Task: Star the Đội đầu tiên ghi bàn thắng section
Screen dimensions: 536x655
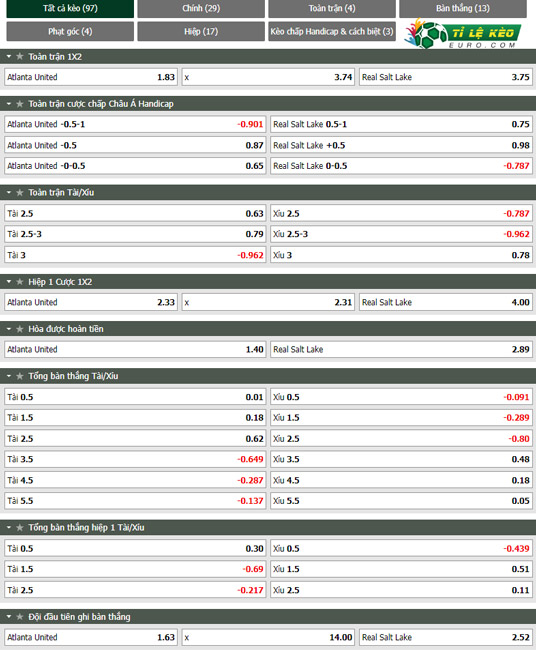Action: (x=20, y=617)
